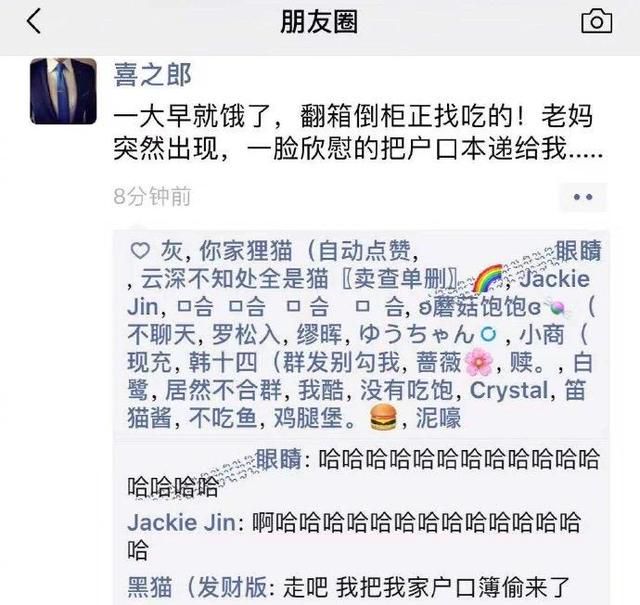The height and width of the screenshot is (605, 640).
Task: Open liker 居然不合群 profile
Action: 224,390
